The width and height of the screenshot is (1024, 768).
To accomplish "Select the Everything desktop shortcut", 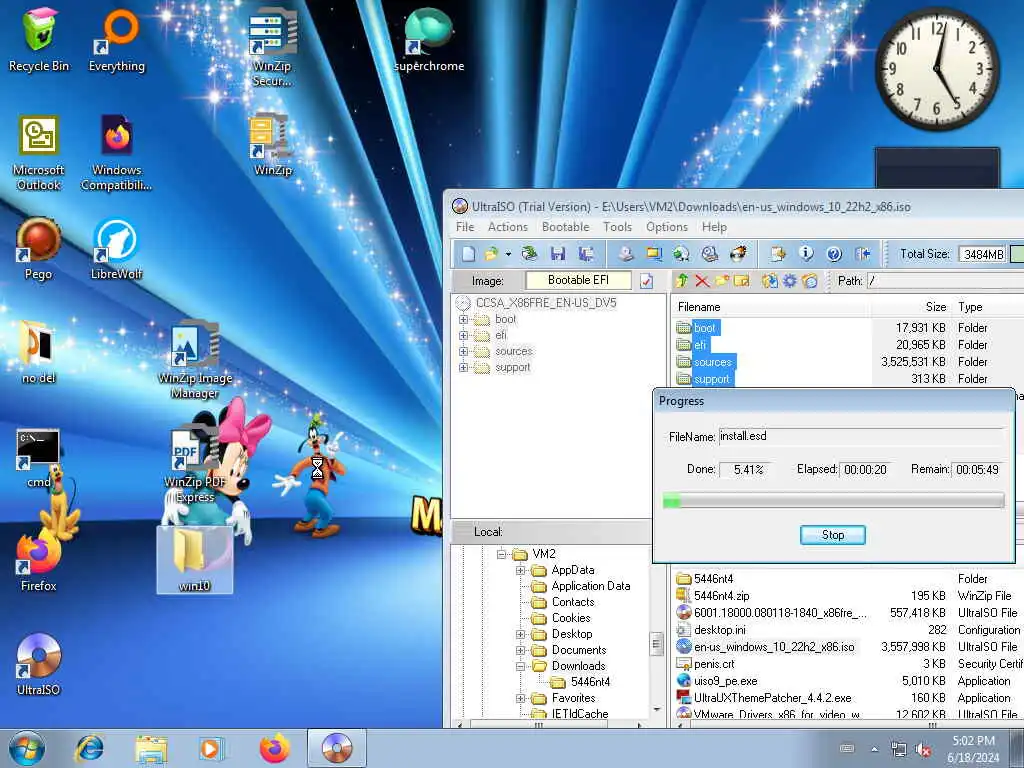I will (x=117, y=42).
